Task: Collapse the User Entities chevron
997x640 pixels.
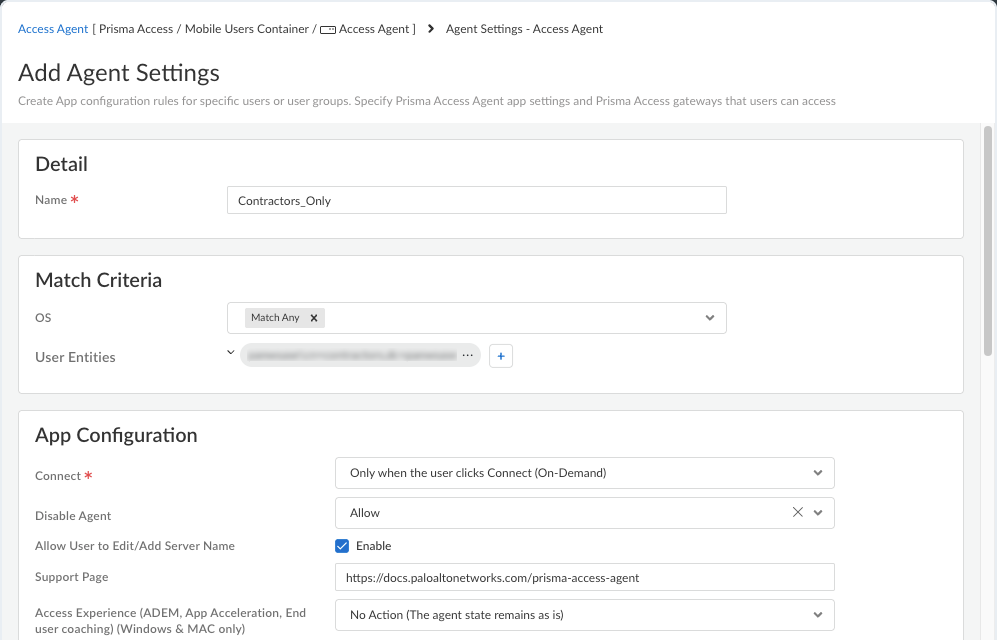Action: point(231,352)
